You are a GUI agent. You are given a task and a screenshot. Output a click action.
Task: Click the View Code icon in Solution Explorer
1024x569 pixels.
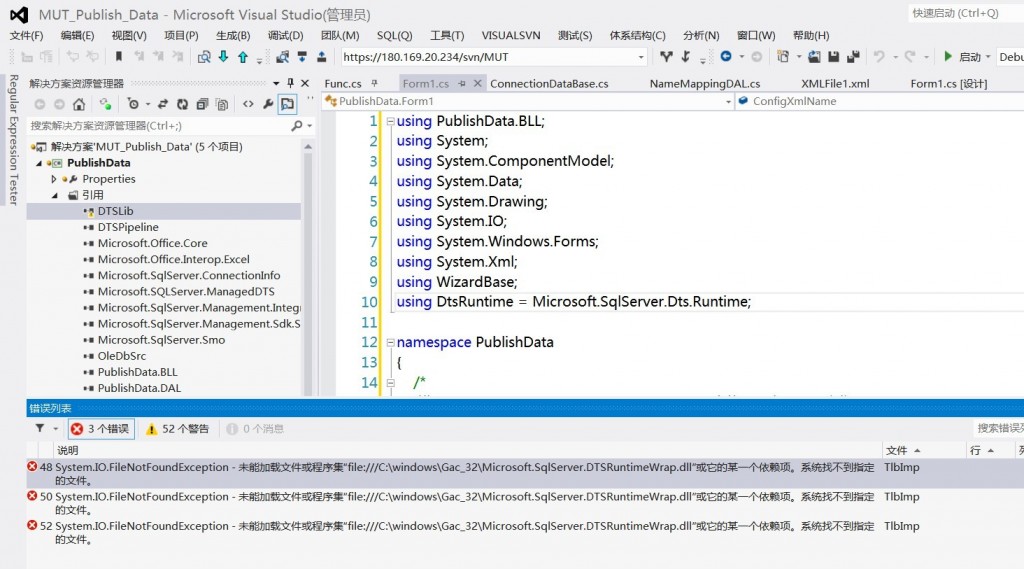pyautogui.click(x=248, y=104)
